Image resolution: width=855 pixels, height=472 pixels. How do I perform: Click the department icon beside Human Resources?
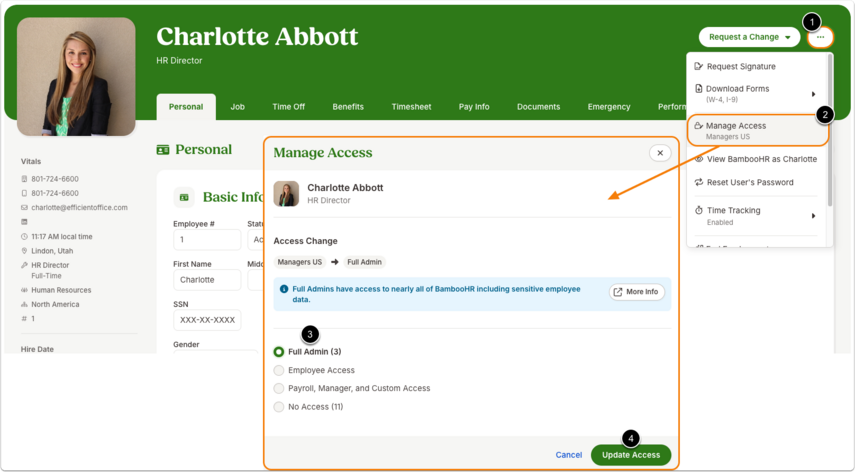click(x=24, y=290)
